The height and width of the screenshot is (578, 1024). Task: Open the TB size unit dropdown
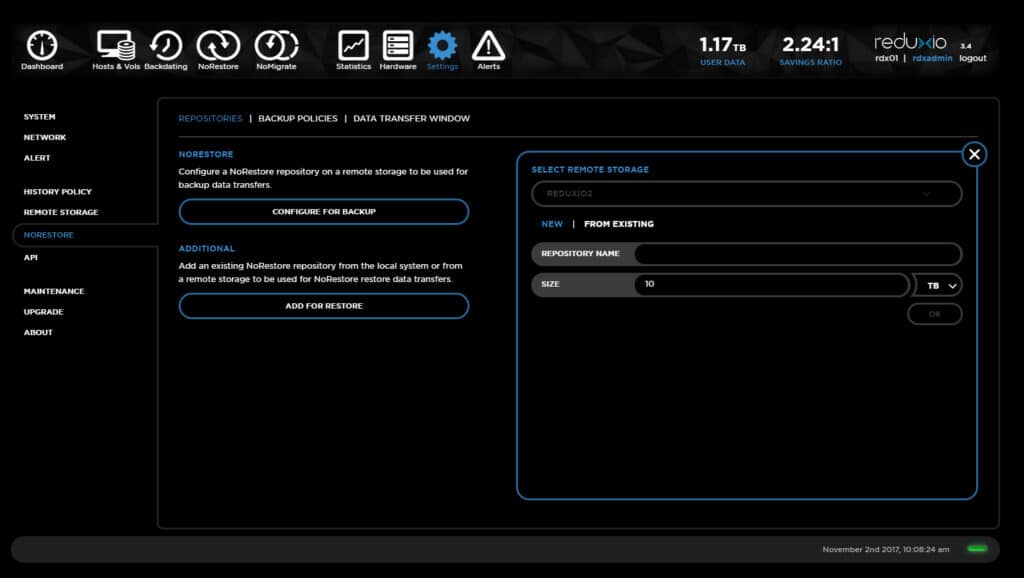(937, 285)
